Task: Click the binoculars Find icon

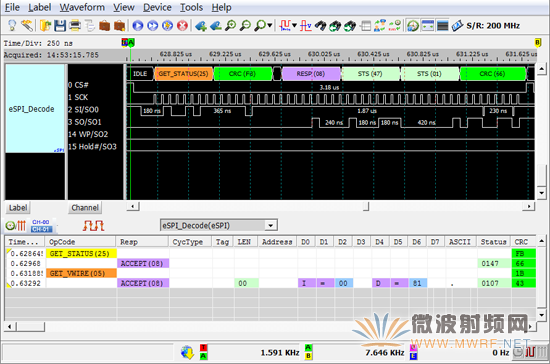Action: click(x=320, y=26)
